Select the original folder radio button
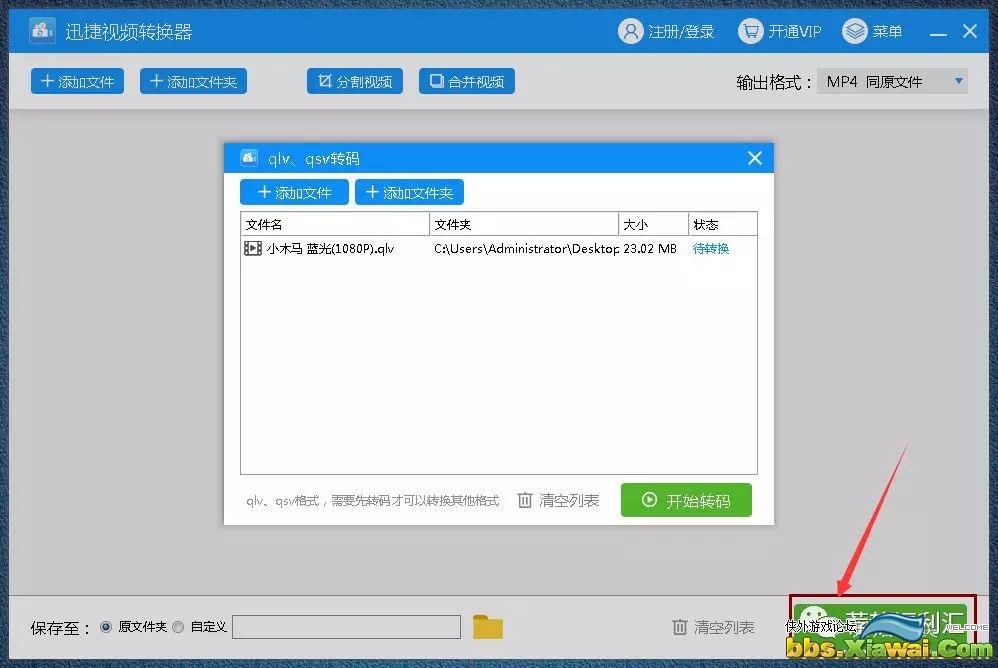Image resolution: width=998 pixels, height=668 pixels. (x=106, y=627)
